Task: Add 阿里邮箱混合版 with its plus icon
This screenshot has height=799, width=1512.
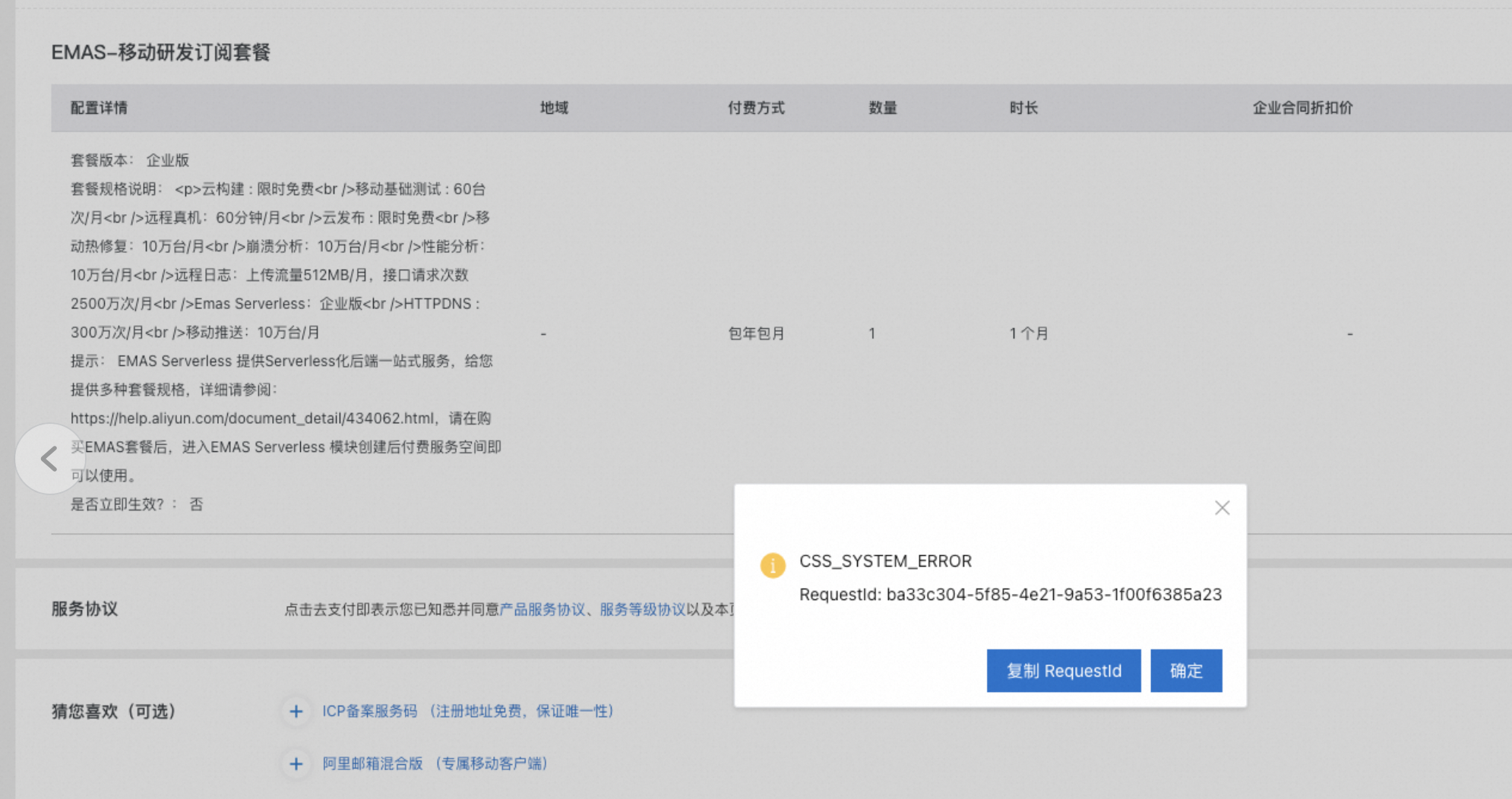Action: [x=296, y=764]
